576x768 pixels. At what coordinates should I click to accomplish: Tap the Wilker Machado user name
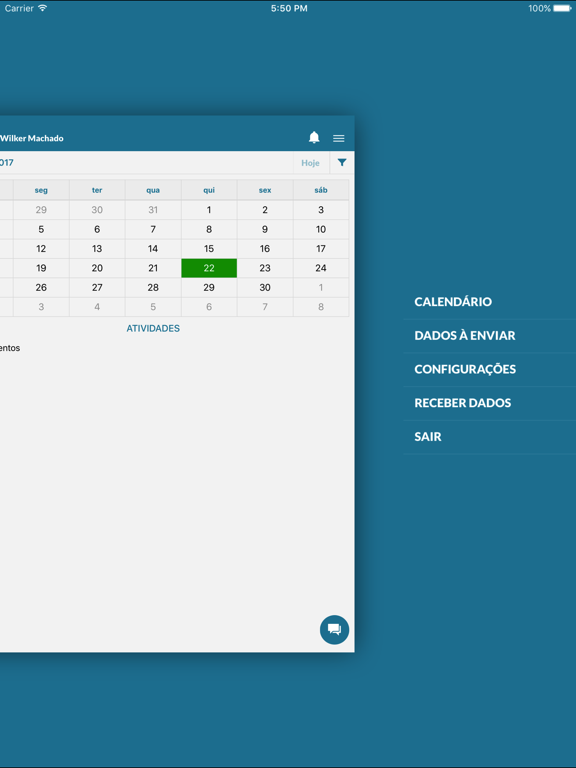32,138
